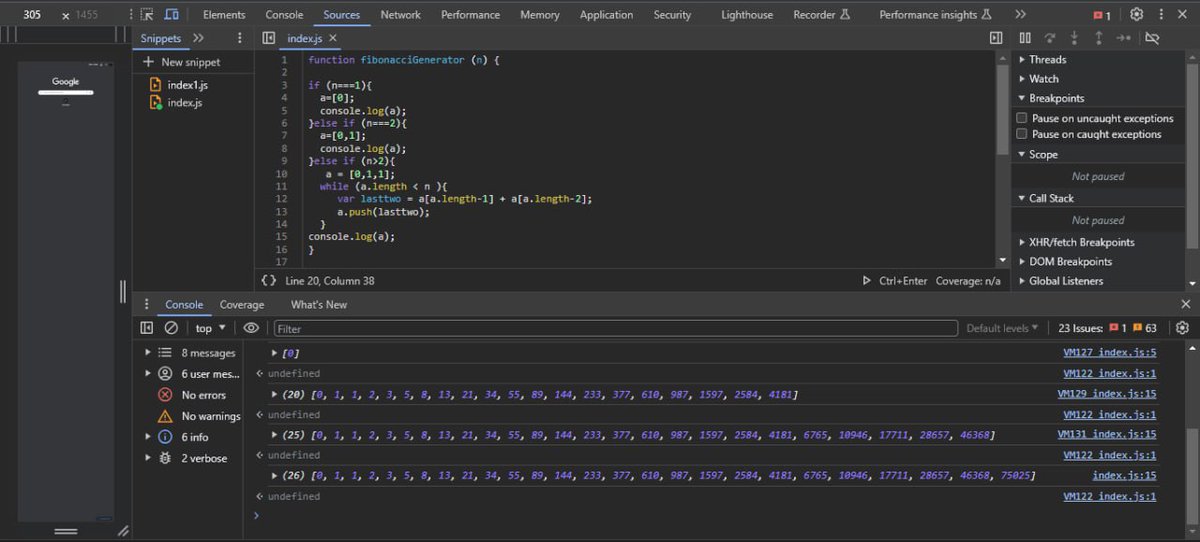The image size is (1200, 542).
Task: Open the top context selector dropdown
Action: tap(210, 328)
